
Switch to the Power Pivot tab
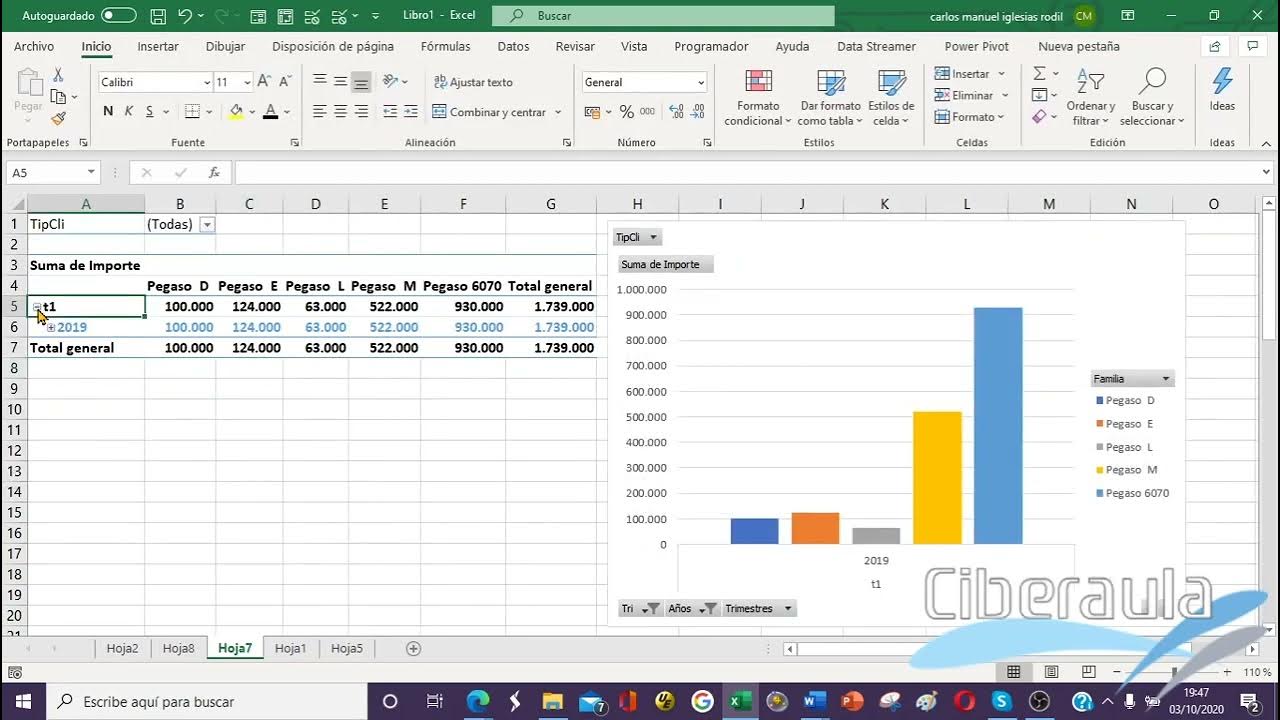(x=977, y=46)
